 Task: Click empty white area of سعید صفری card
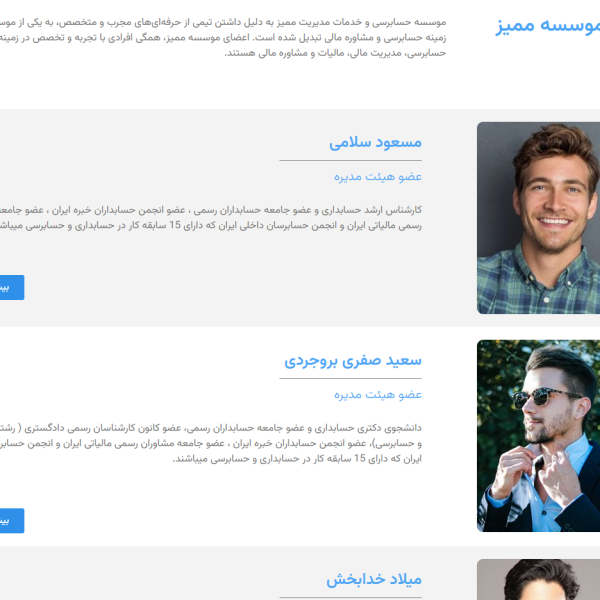click(x=153, y=375)
